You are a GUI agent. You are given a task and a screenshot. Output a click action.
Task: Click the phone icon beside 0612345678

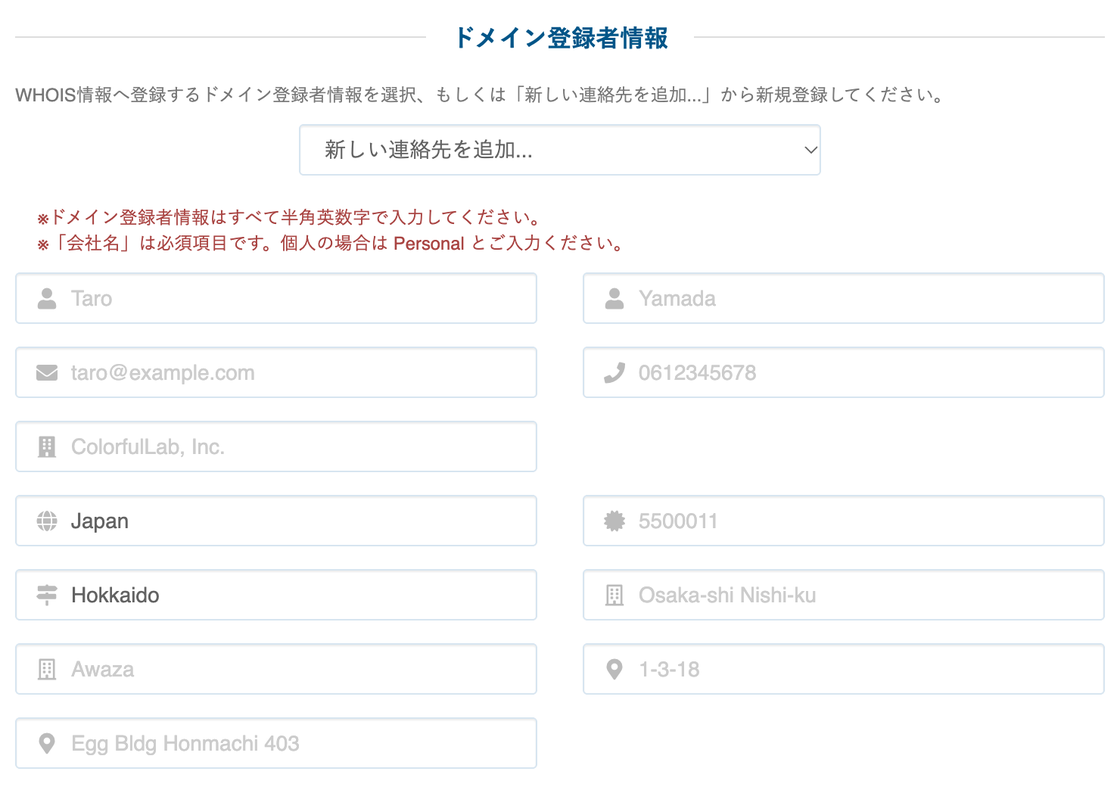tap(614, 373)
